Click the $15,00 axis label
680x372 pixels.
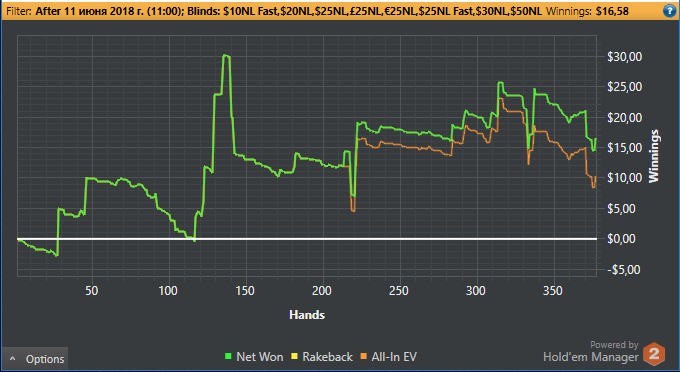[x=624, y=148]
